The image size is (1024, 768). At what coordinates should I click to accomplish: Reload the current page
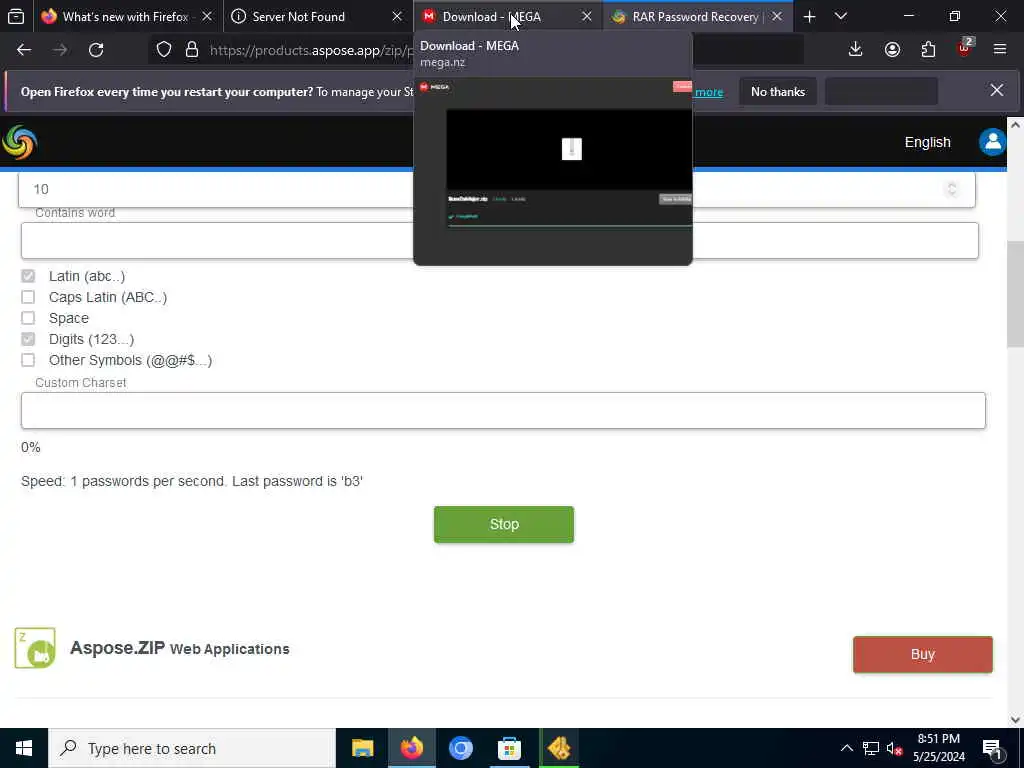point(96,50)
